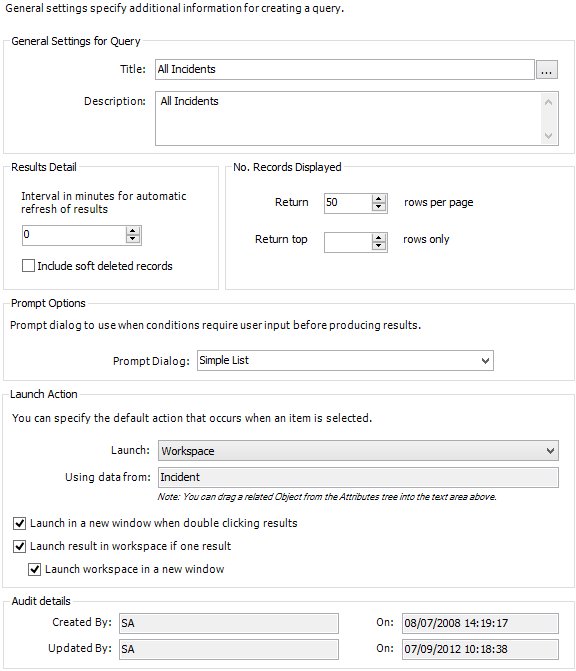Screen dimensions: 576x671
Task: Select the Created By SA field
Action: 229,623
